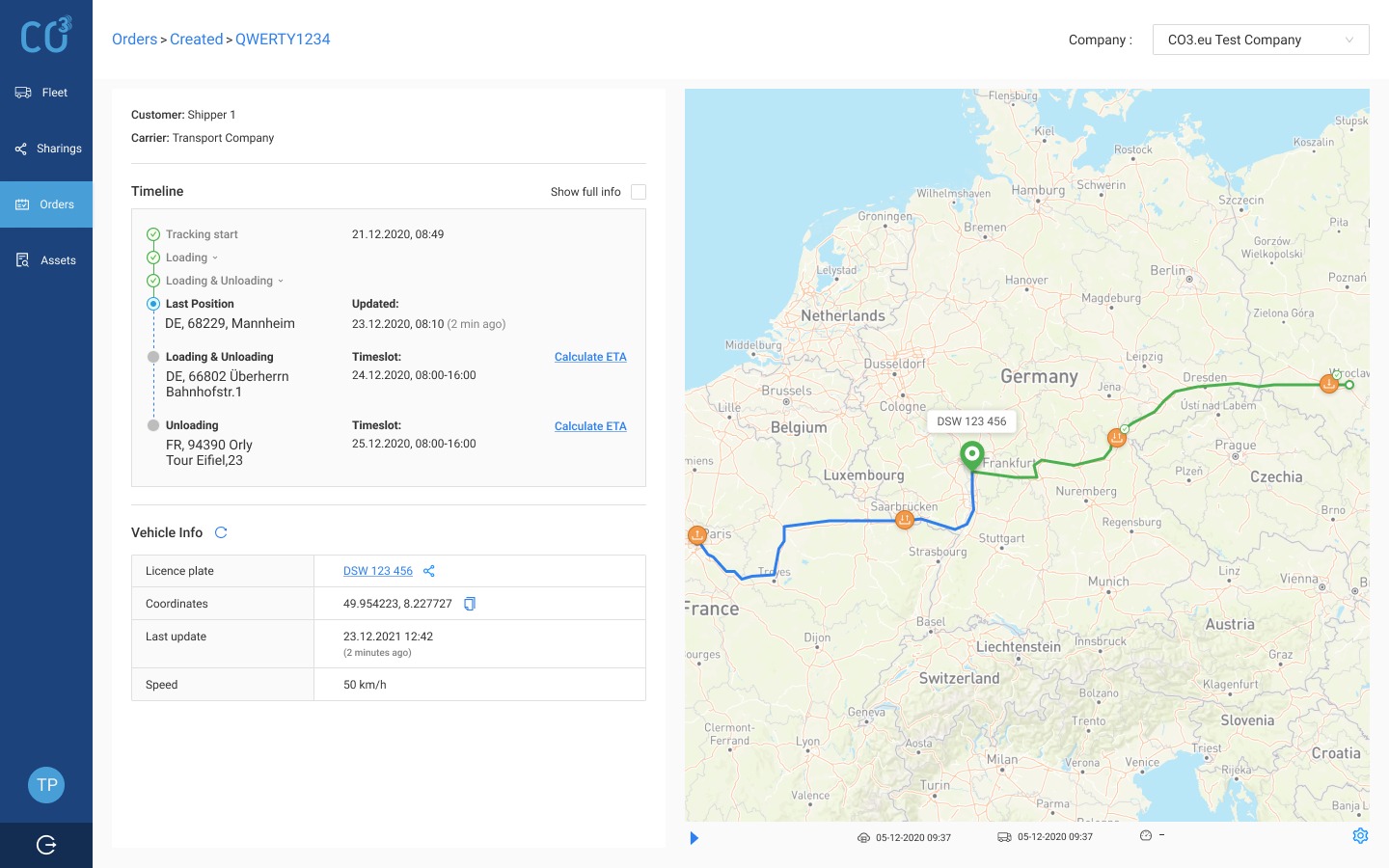1389x868 pixels.
Task: Click the GPS car timestamp icon
Action: tap(863, 838)
